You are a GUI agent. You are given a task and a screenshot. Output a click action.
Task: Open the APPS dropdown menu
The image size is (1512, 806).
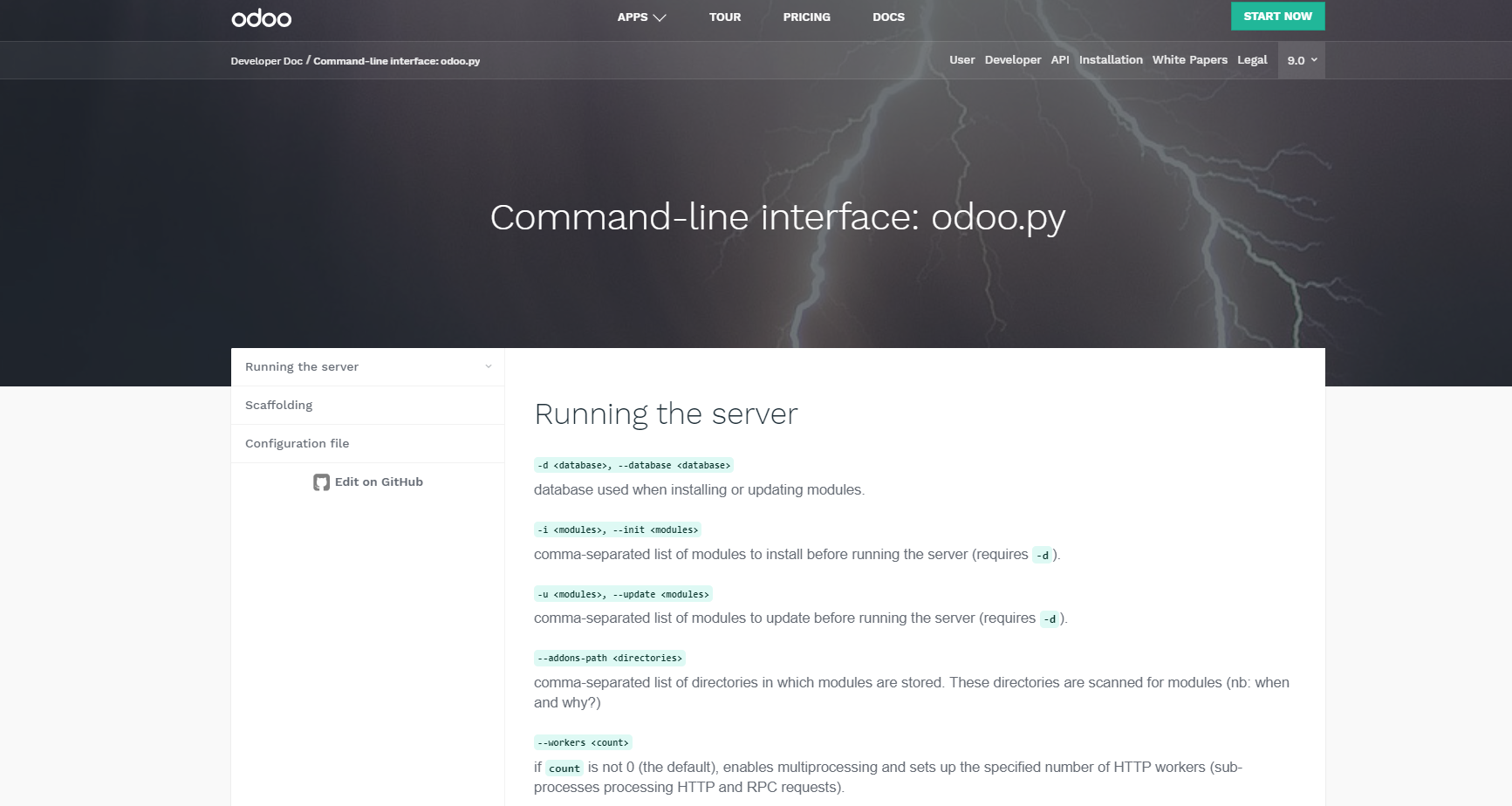[x=641, y=17]
